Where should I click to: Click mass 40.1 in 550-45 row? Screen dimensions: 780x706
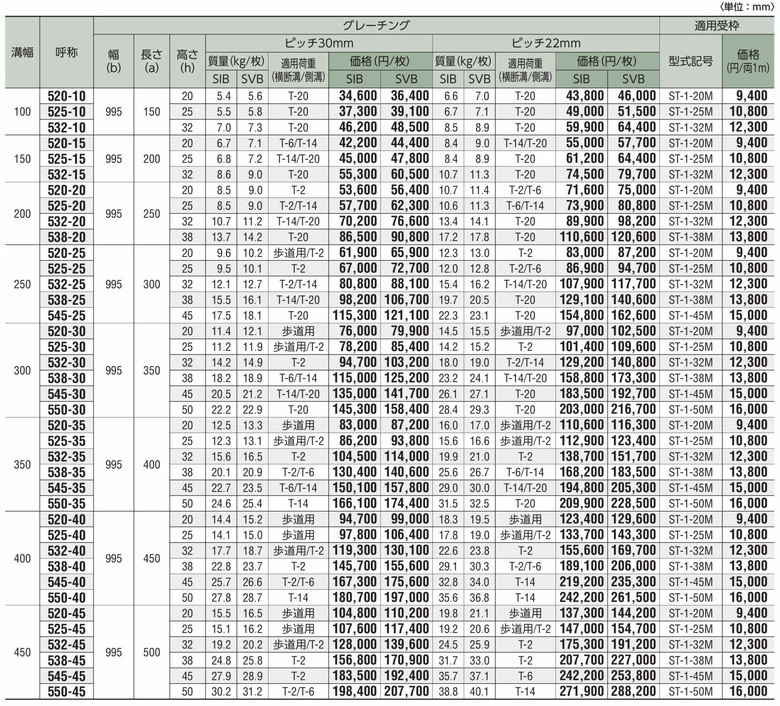tap(480, 692)
